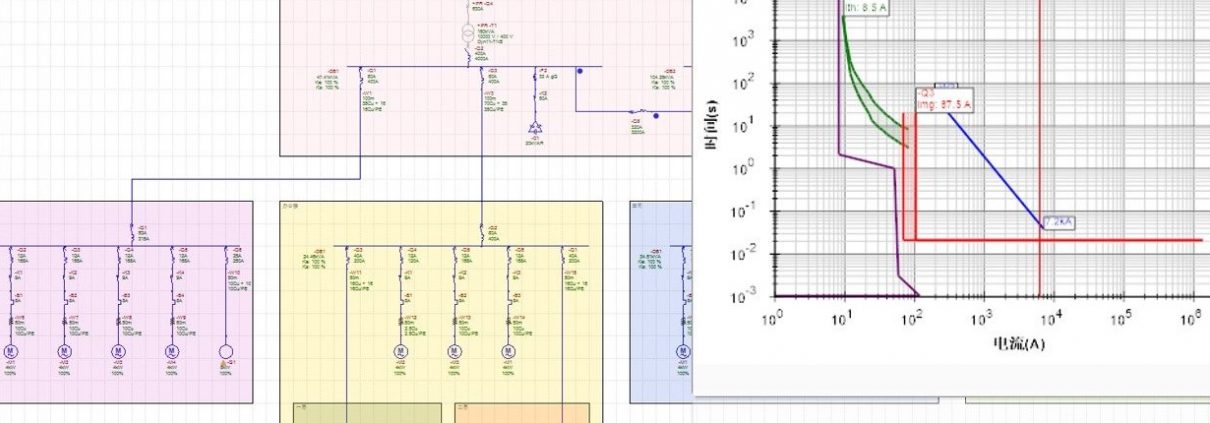Select the leftmost motor symbol in the pink panel
Screen dimensions: 1210x423
click(x=12, y=351)
